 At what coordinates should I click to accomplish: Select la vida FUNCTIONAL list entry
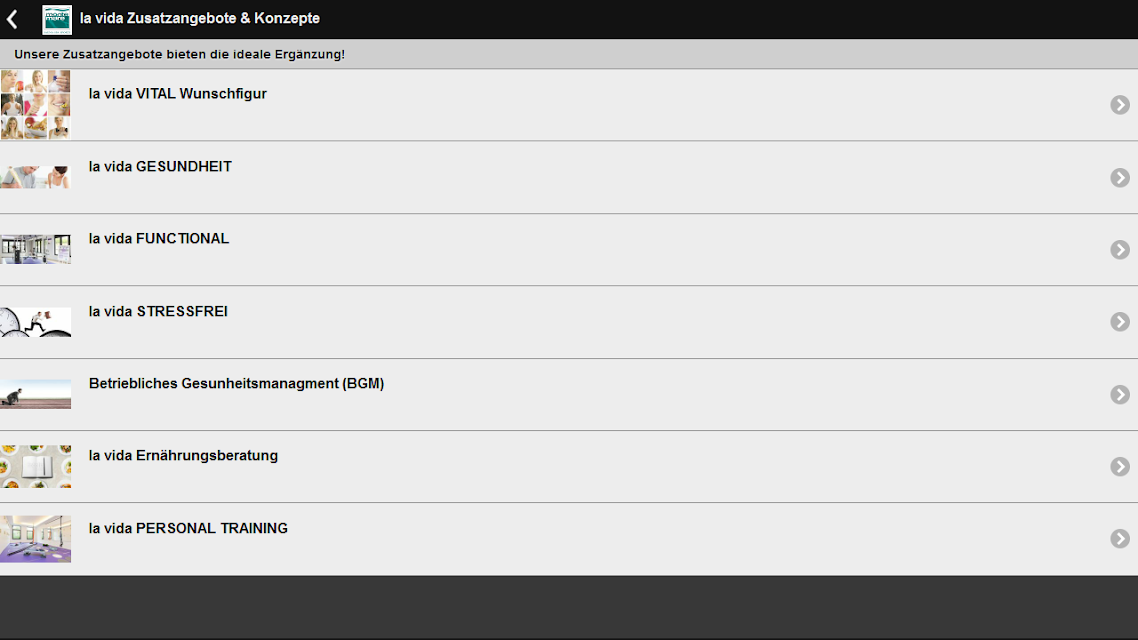click(x=569, y=250)
